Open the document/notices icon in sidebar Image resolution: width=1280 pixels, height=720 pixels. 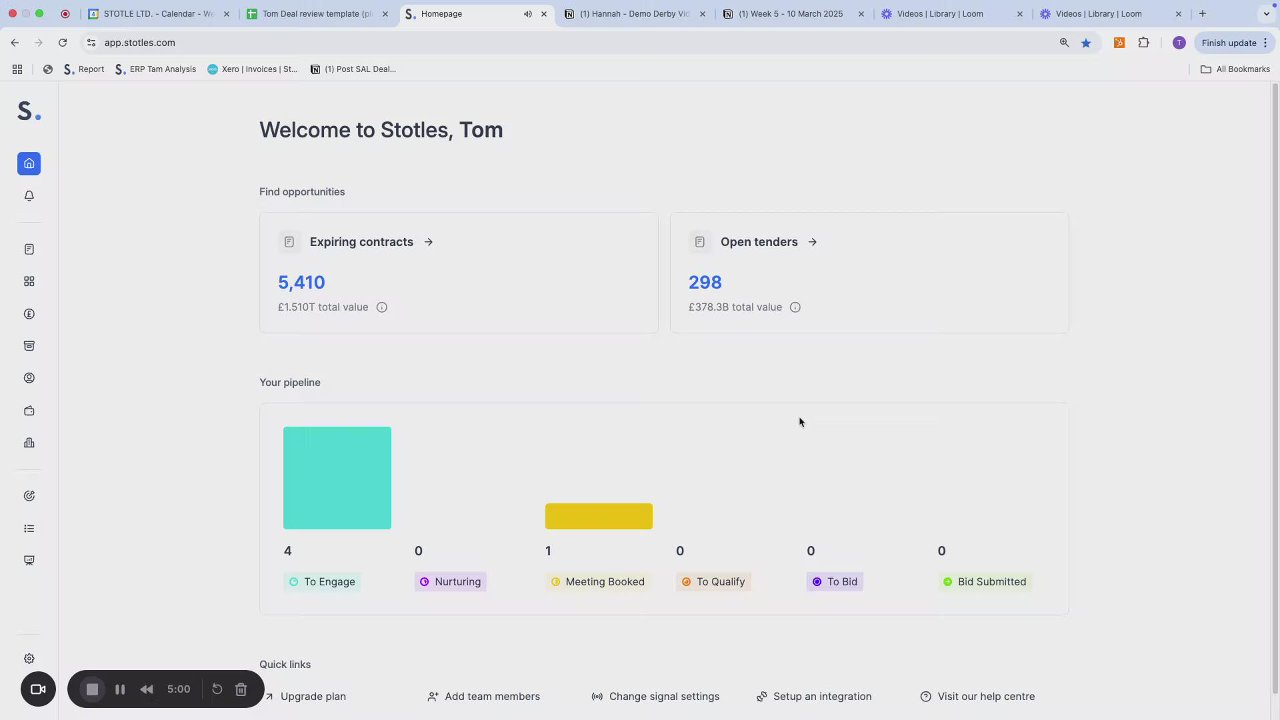pos(29,249)
